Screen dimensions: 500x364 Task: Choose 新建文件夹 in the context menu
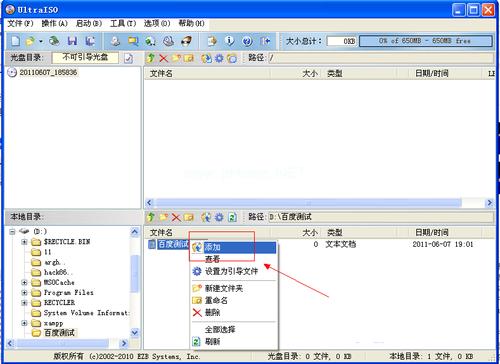click(x=234, y=288)
